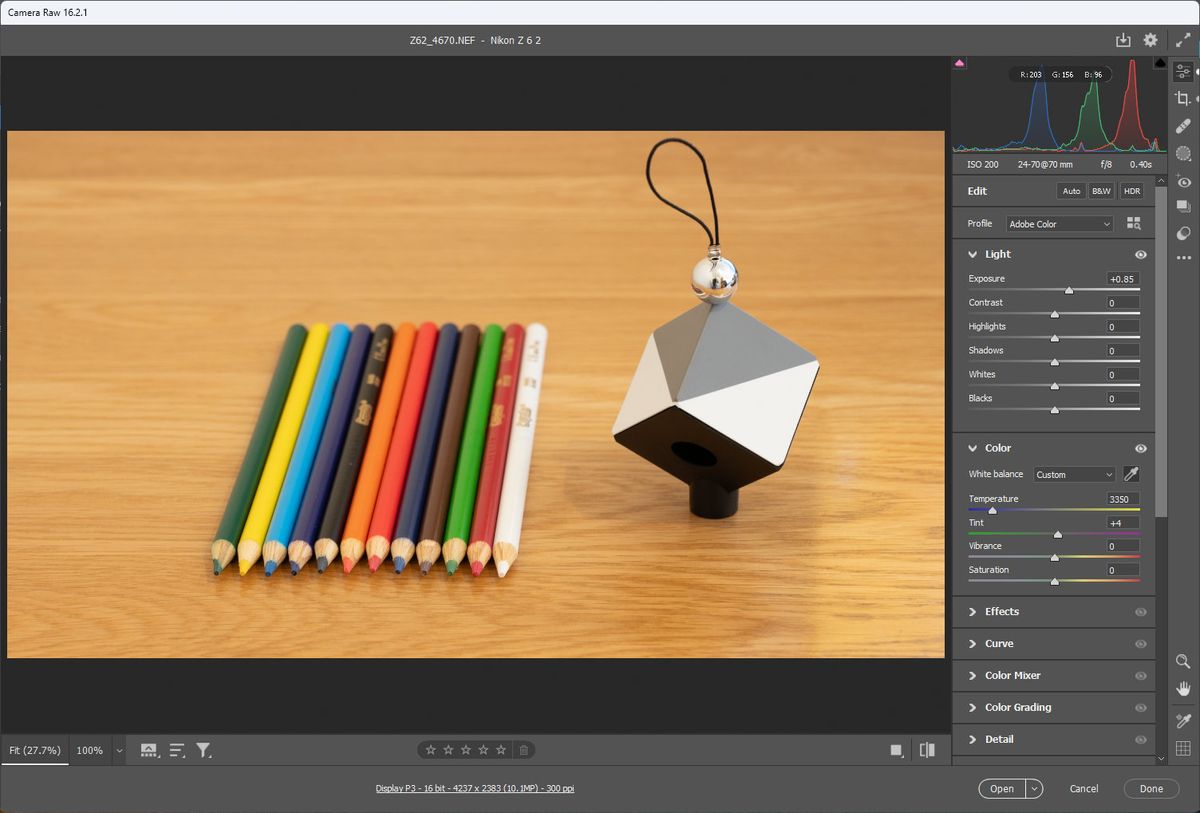Collapse the Light panel
Screen dimensions: 1200x813
click(x=972, y=254)
